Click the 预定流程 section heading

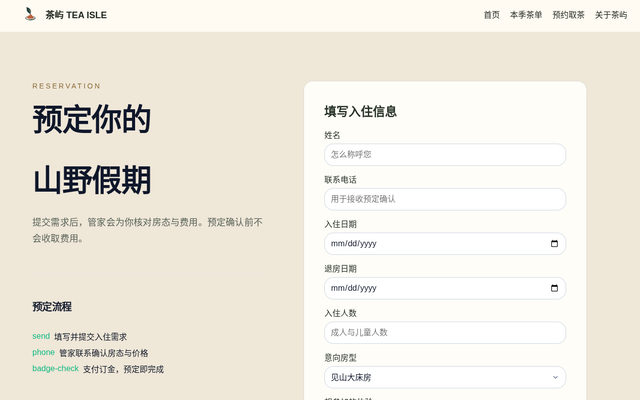point(52,307)
